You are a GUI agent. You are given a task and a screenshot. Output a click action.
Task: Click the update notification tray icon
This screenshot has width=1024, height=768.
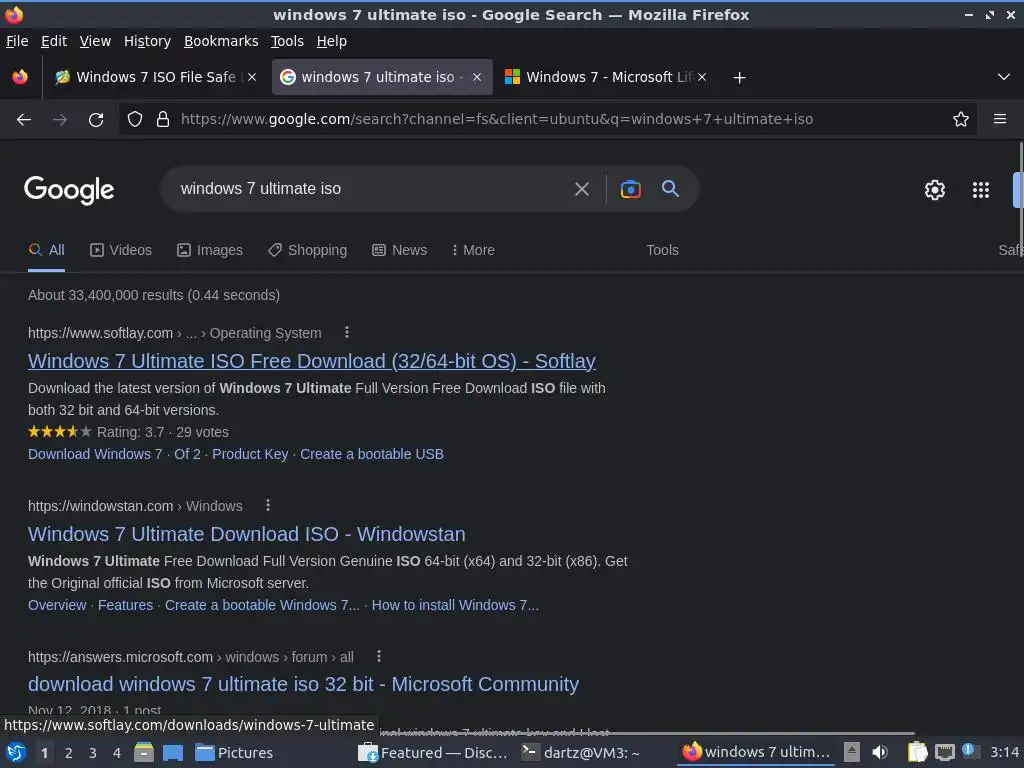coord(969,751)
